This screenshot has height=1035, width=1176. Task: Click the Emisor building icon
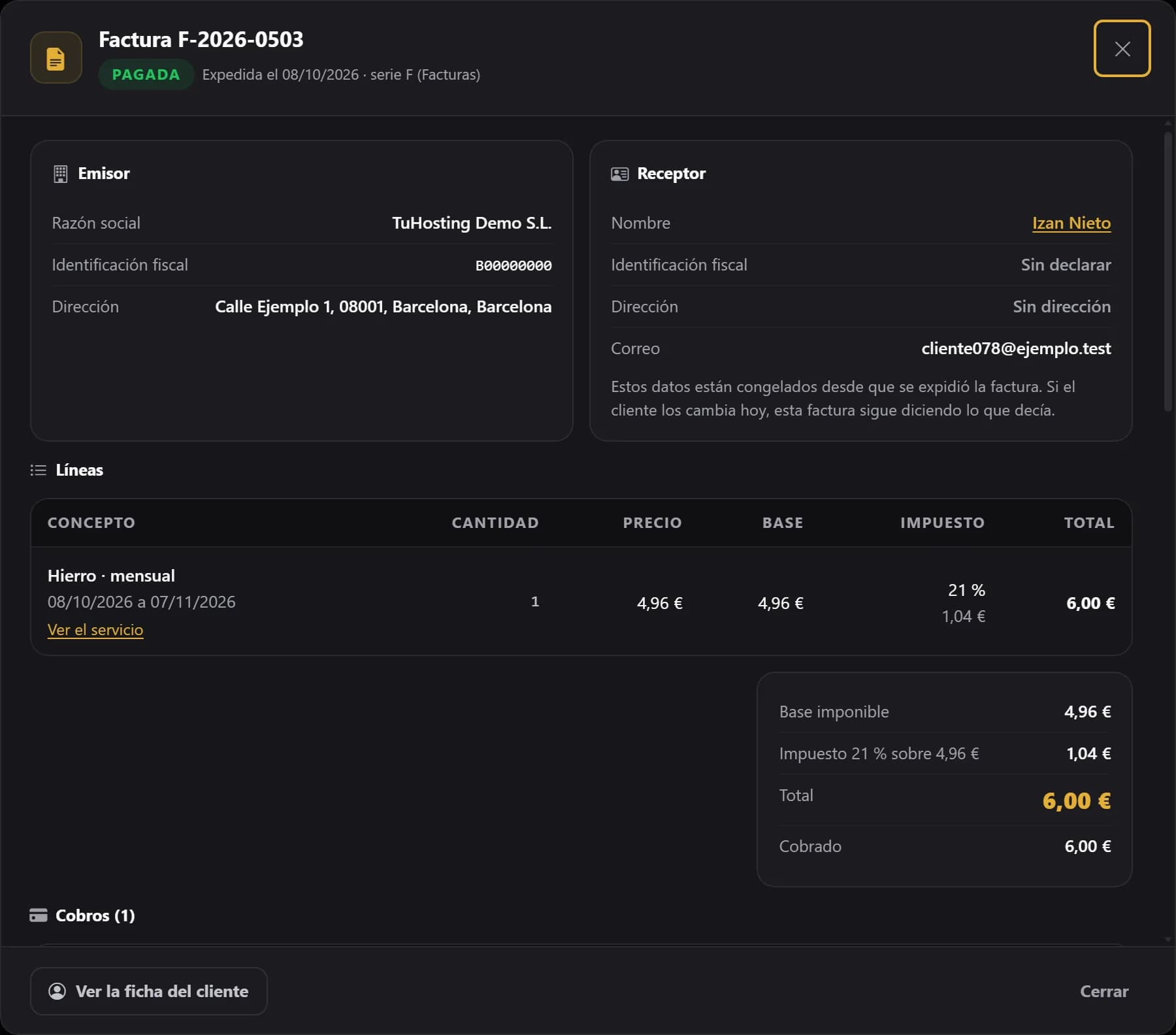[x=60, y=174]
